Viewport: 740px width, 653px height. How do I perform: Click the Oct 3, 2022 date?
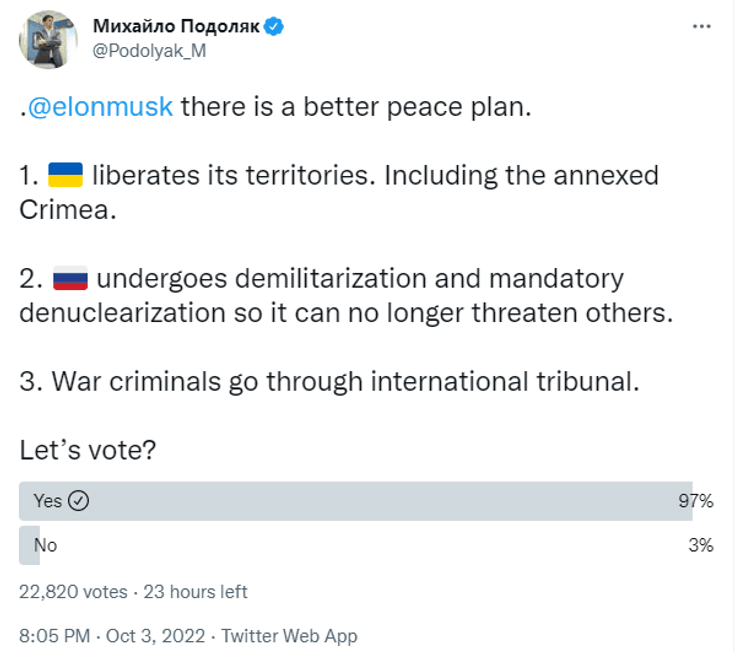point(155,635)
